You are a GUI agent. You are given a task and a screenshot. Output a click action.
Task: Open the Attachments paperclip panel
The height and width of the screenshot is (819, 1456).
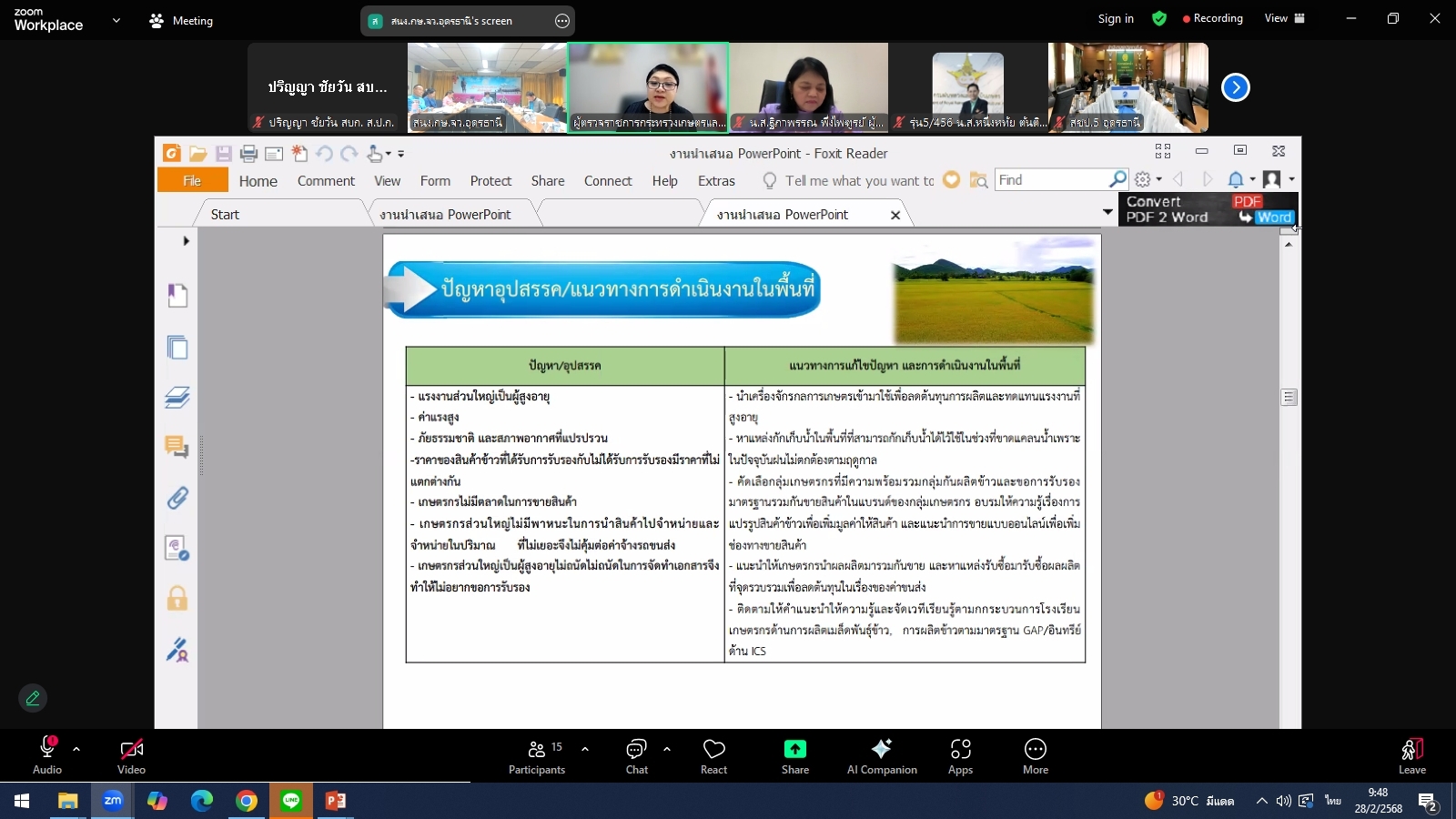coord(177,498)
